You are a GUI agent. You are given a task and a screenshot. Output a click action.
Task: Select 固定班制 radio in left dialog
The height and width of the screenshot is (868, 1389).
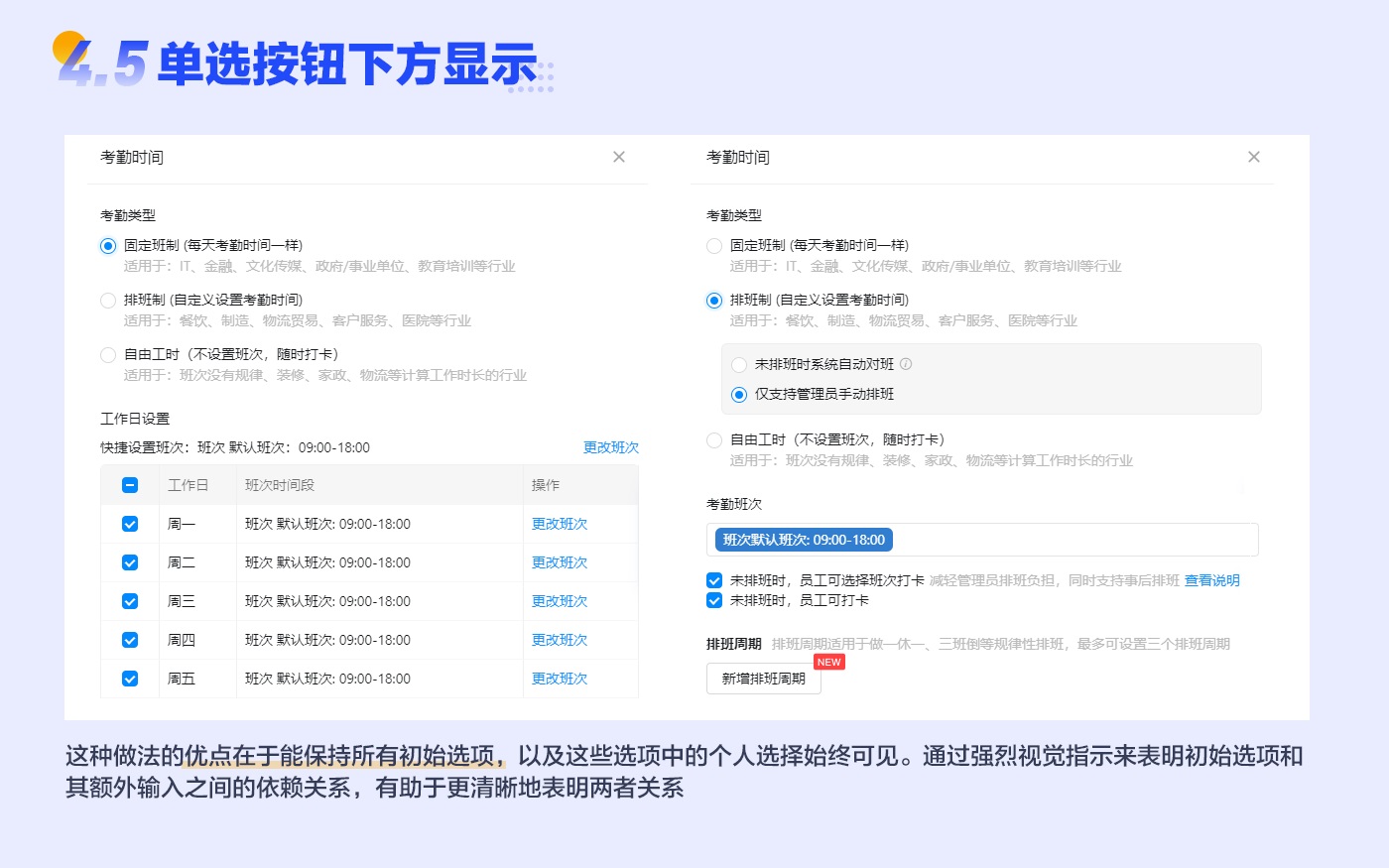coord(108,246)
